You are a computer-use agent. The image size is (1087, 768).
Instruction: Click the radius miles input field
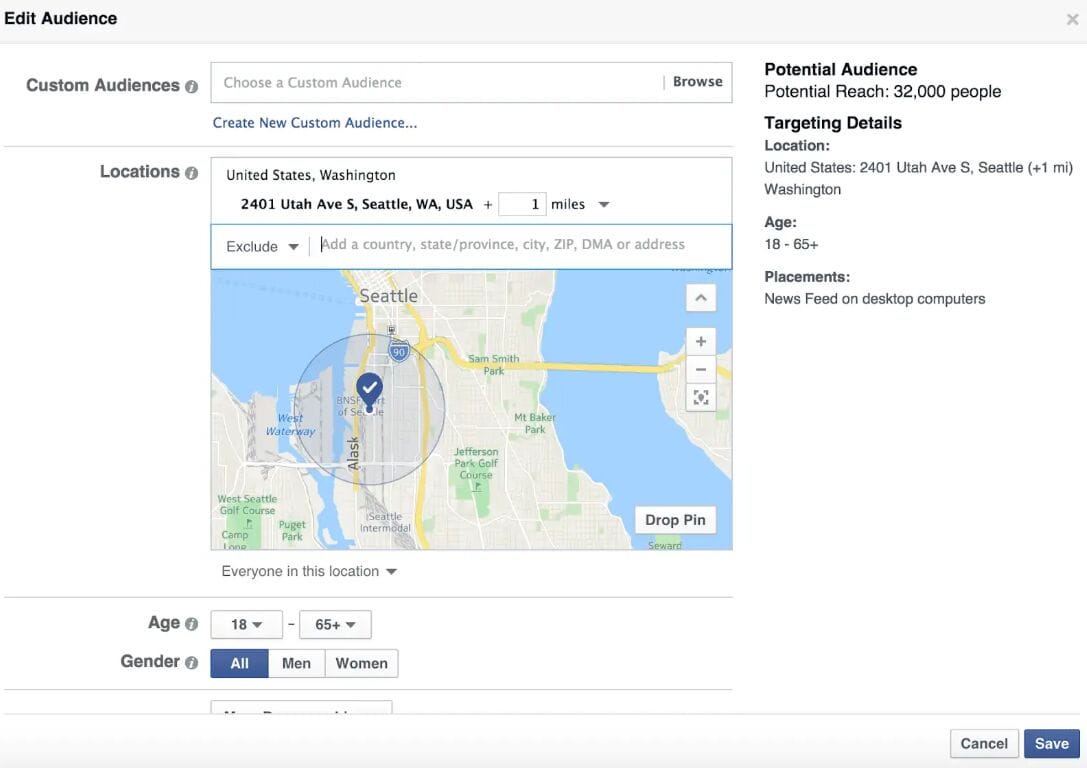pyautogui.click(x=521, y=204)
